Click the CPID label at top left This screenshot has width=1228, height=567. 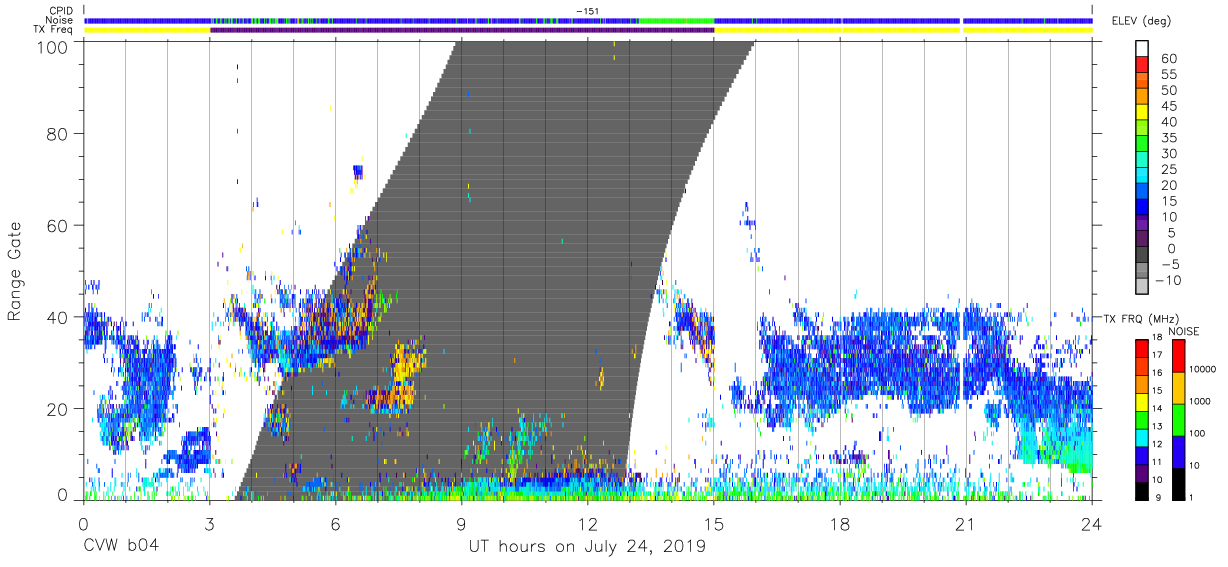[61, 11]
